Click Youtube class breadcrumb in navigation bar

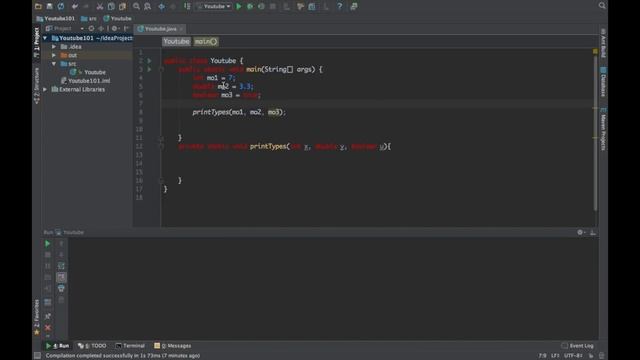pyautogui.click(x=118, y=18)
